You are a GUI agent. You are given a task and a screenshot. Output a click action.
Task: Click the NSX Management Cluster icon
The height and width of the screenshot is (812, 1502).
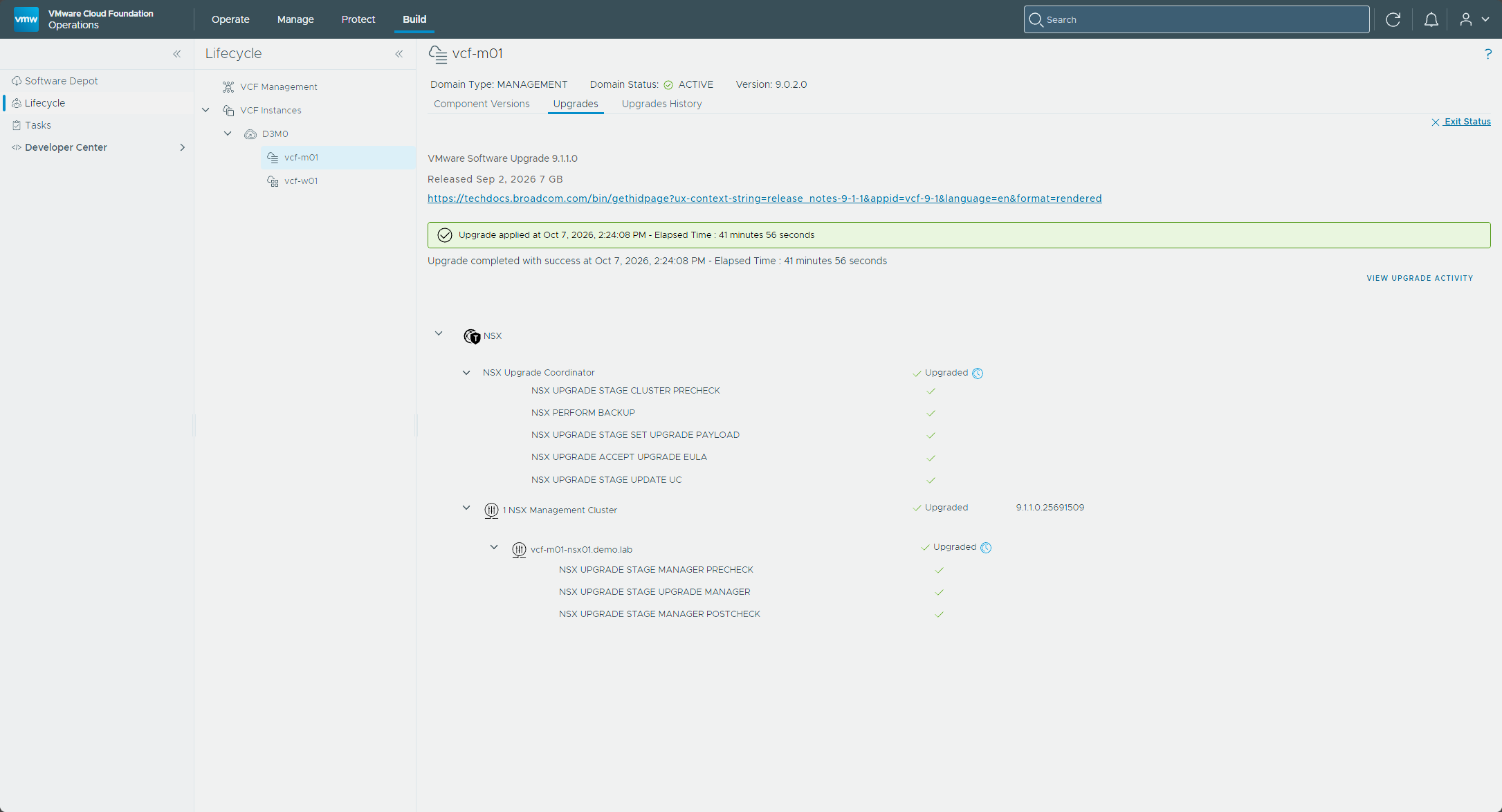click(491, 510)
